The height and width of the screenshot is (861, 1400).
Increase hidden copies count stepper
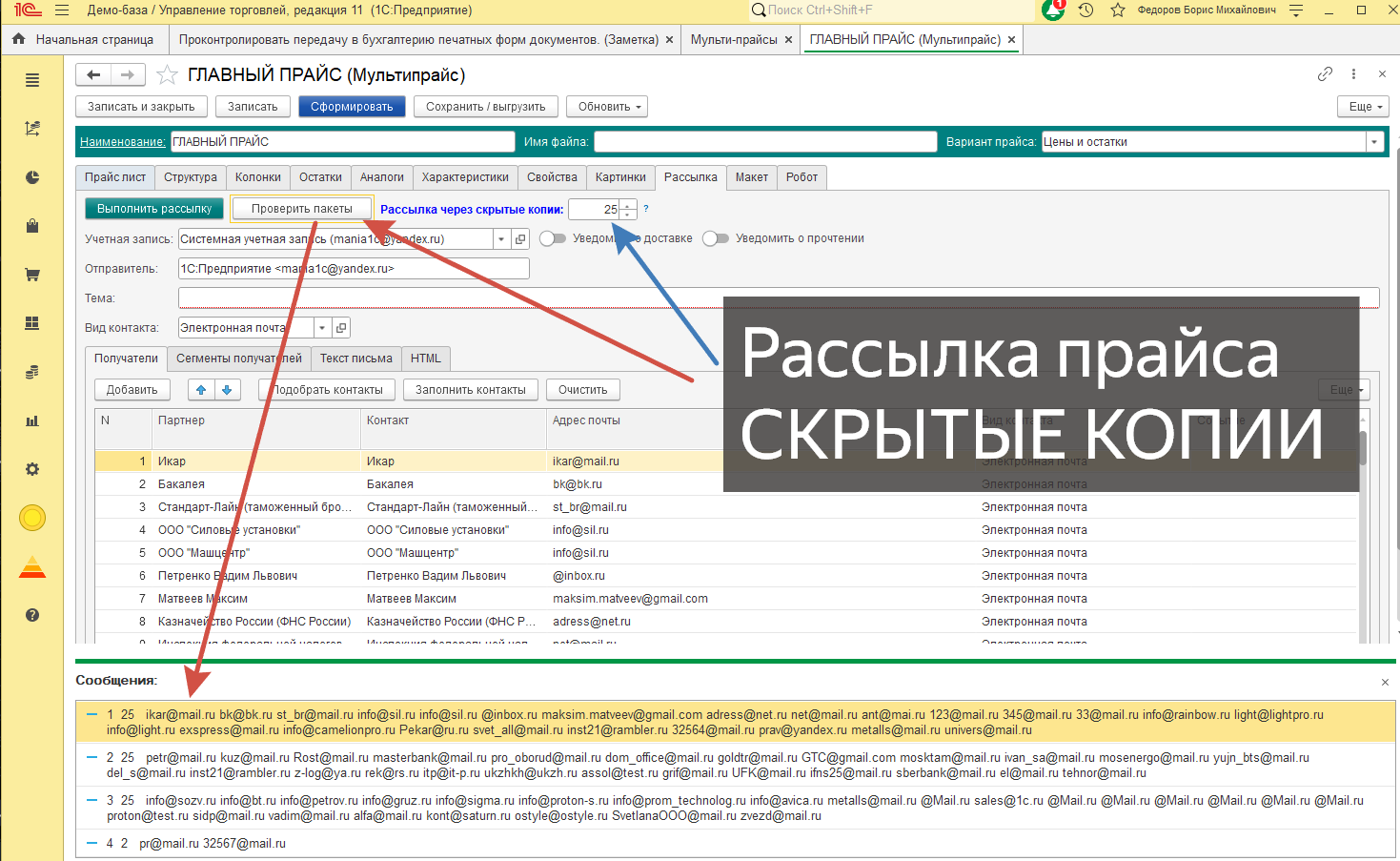628,204
